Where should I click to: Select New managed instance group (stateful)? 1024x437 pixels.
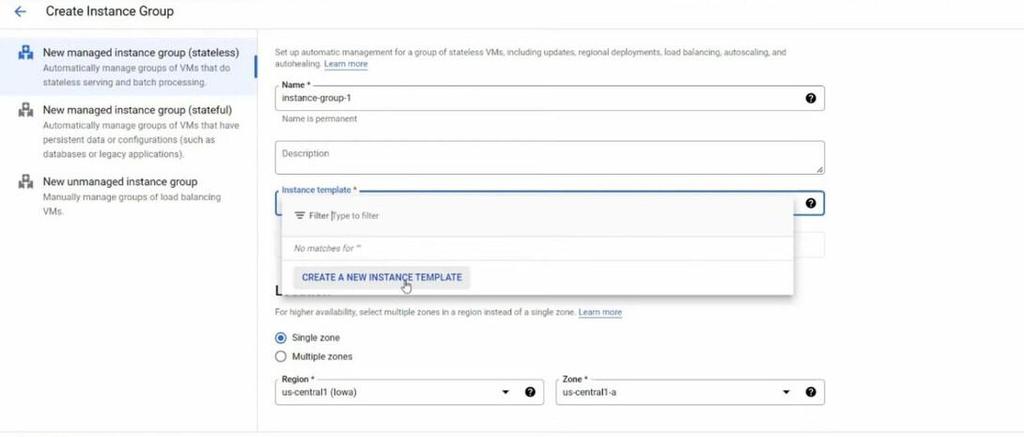click(x=137, y=110)
